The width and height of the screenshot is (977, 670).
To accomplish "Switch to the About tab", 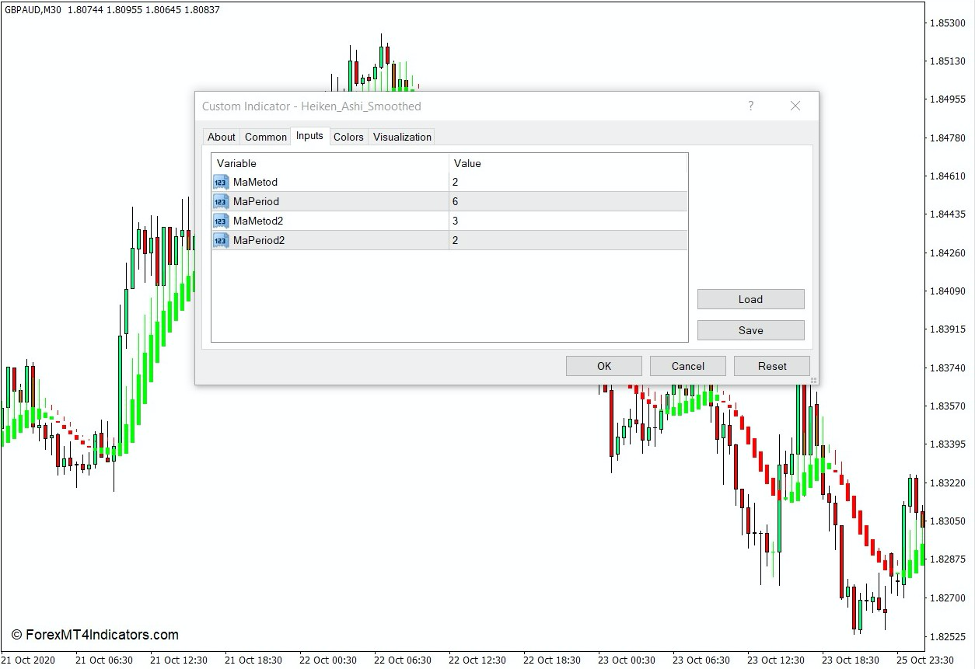I will [221, 137].
